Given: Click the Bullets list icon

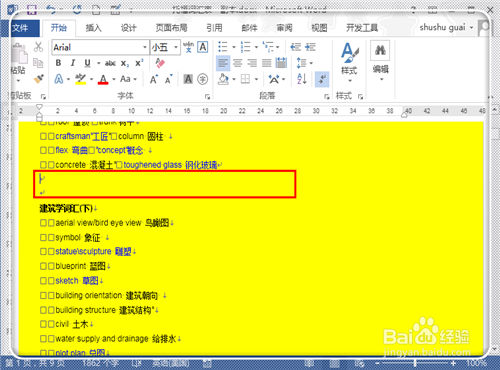Looking at the screenshot, I should click(x=223, y=47).
